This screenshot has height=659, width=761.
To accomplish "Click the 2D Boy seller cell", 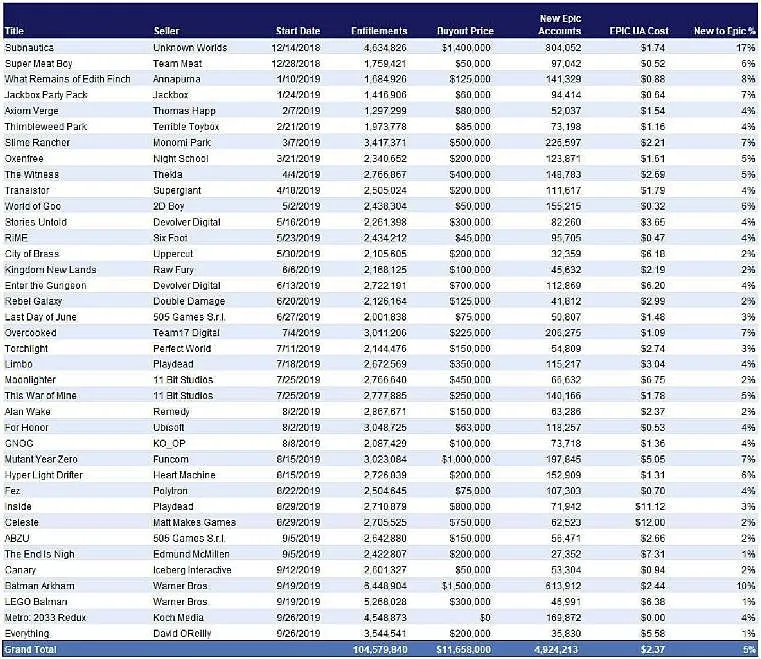I will click(168, 206).
